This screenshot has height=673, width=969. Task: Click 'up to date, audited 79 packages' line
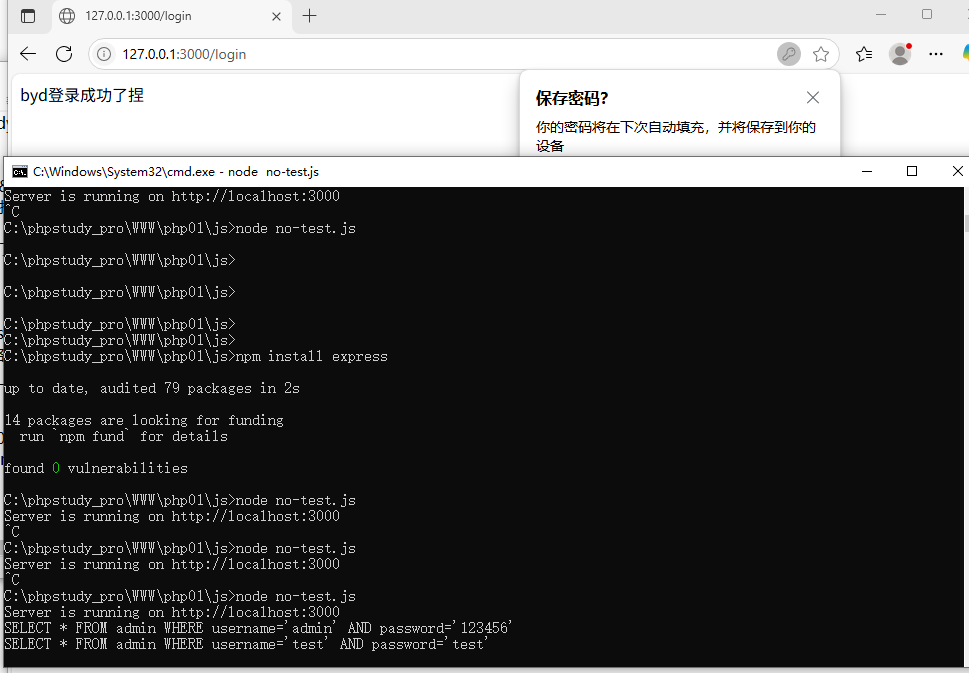pyautogui.click(x=152, y=389)
